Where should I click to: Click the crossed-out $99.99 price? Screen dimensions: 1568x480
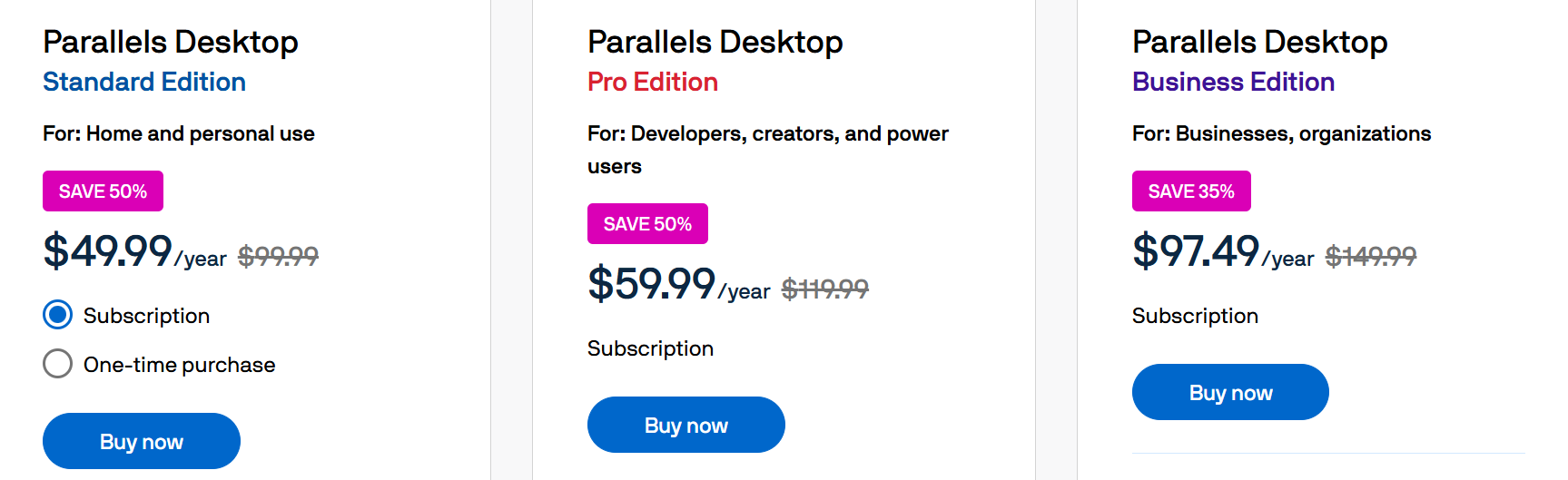[x=278, y=257]
